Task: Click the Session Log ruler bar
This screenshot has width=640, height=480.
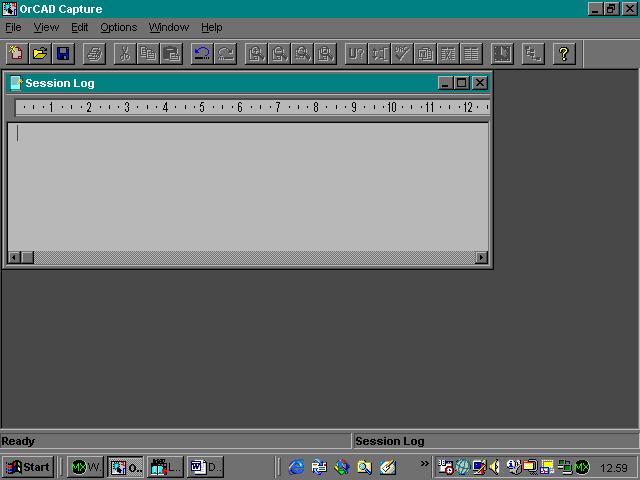Action: point(252,107)
